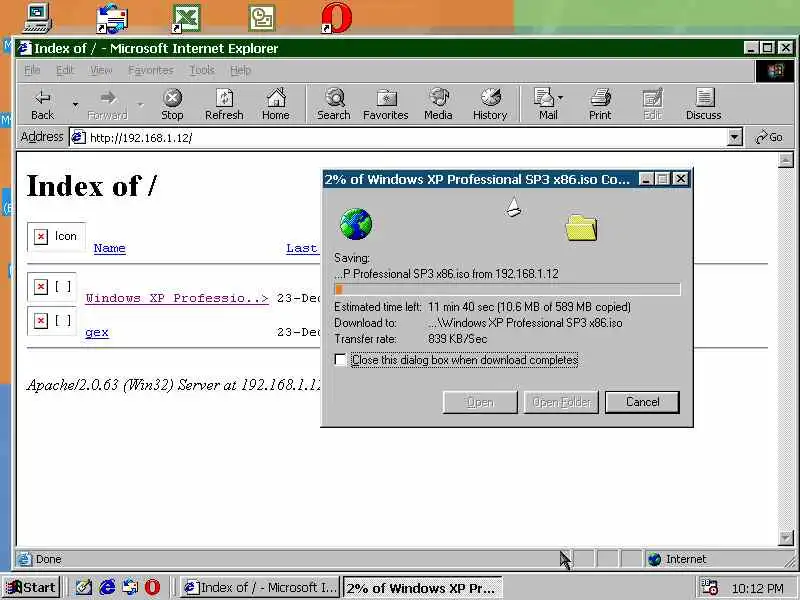The width and height of the screenshot is (800, 600).
Task: Open the Windows XP Professio.. file link
Action: click(x=177, y=298)
